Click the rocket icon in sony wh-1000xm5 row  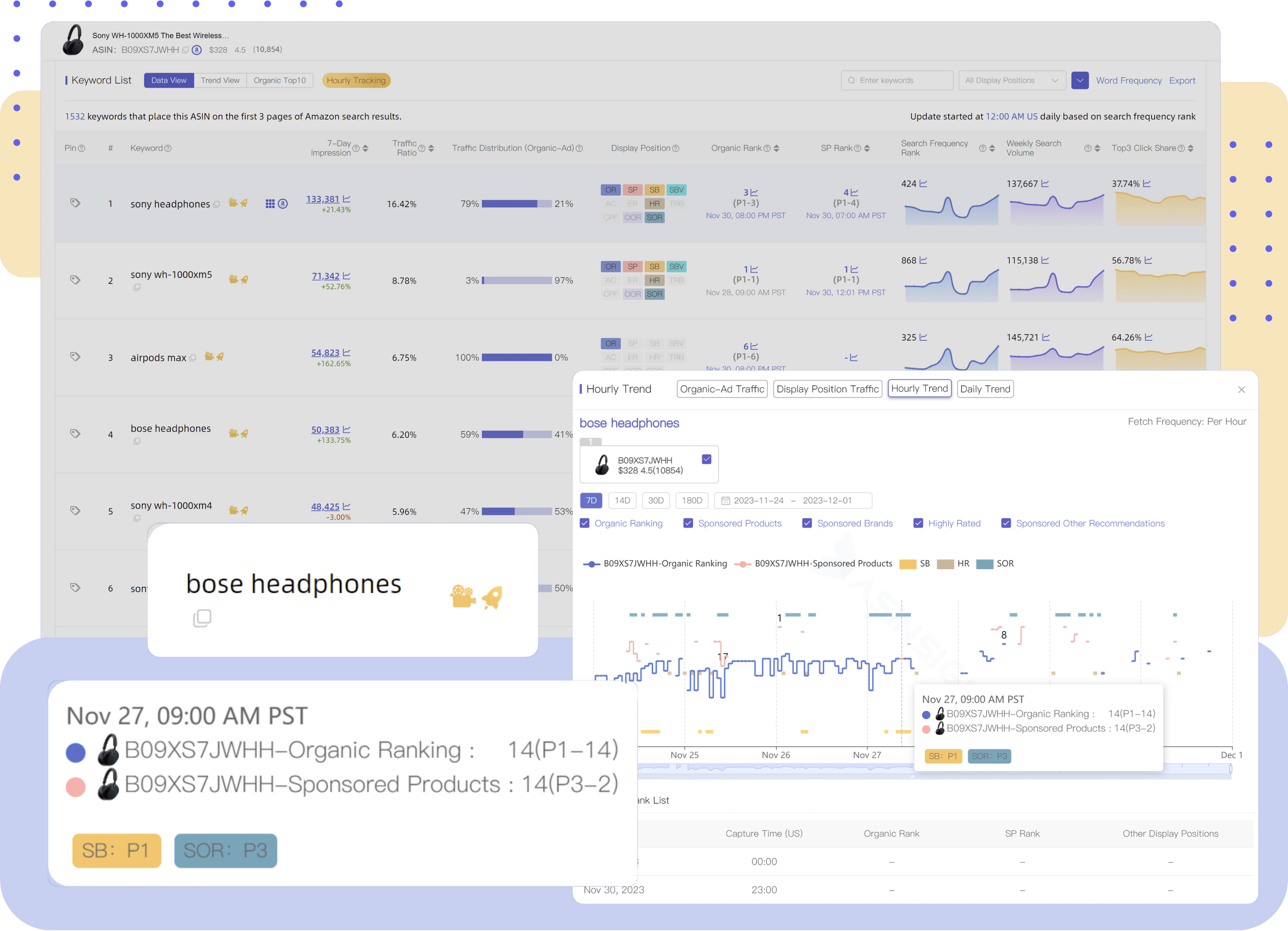244,280
